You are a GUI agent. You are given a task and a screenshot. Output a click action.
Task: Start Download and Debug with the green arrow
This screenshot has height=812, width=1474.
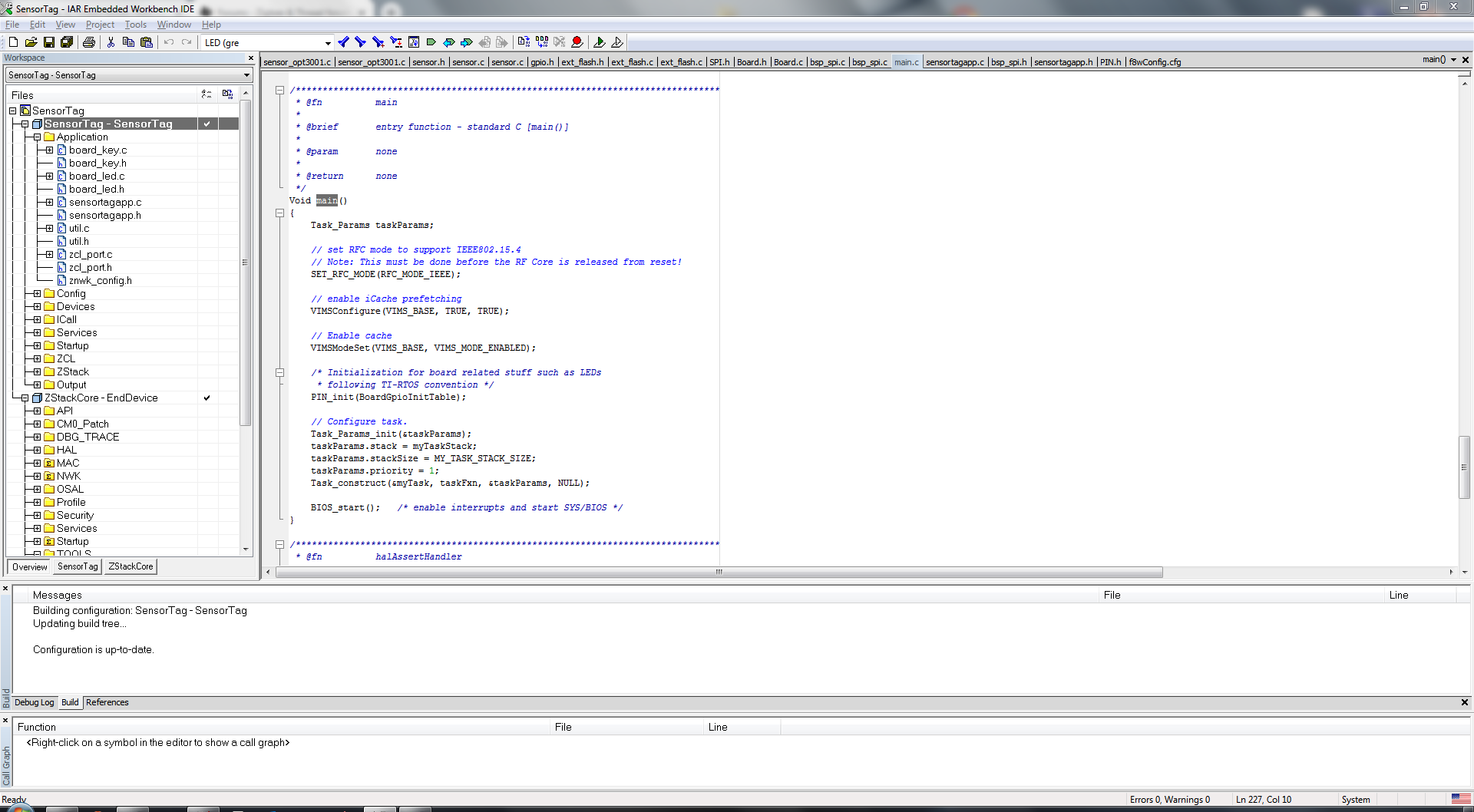(x=600, y=42)
